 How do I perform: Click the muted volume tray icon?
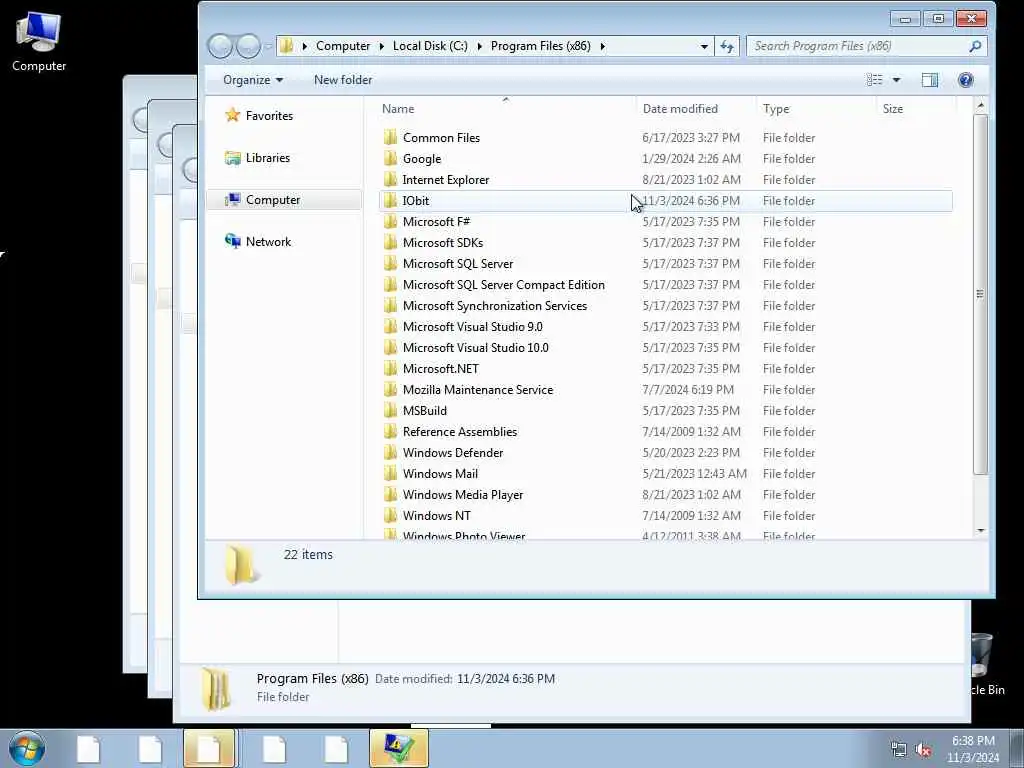tap(923, 750)
